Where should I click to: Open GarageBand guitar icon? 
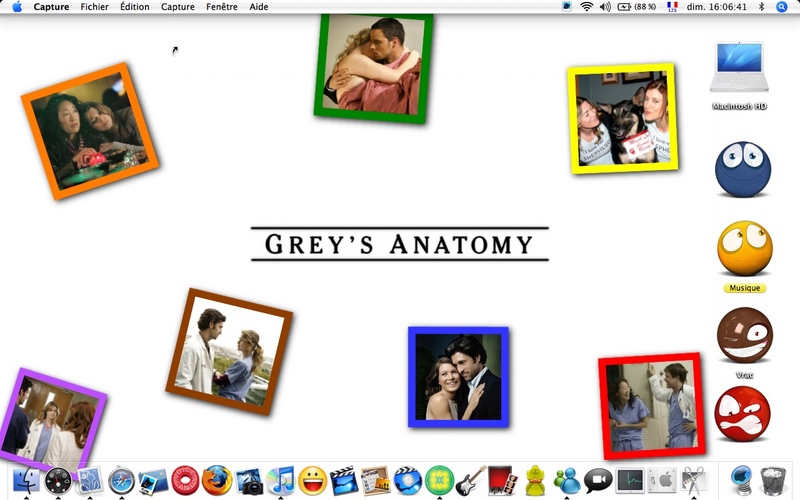(x=470, y=481)
